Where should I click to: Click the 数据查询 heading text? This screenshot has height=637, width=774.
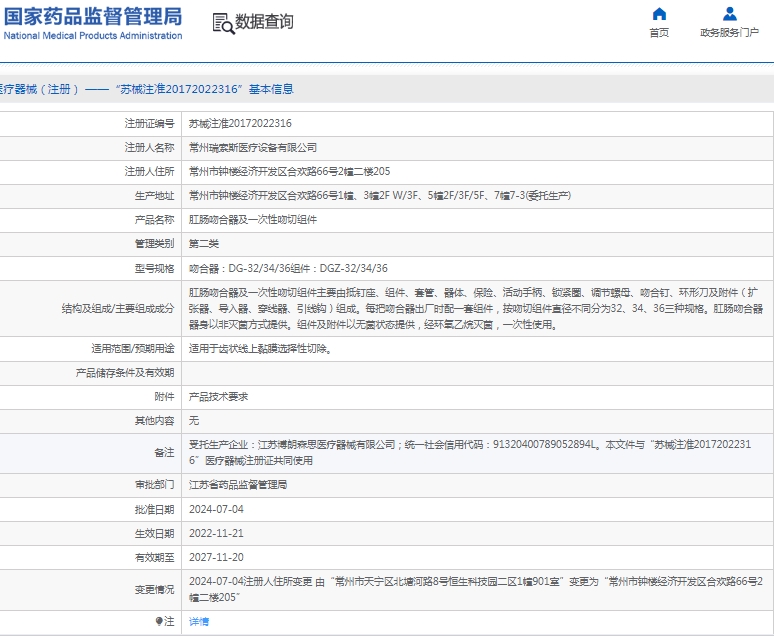pyautogui.click(x=264, y=22)
